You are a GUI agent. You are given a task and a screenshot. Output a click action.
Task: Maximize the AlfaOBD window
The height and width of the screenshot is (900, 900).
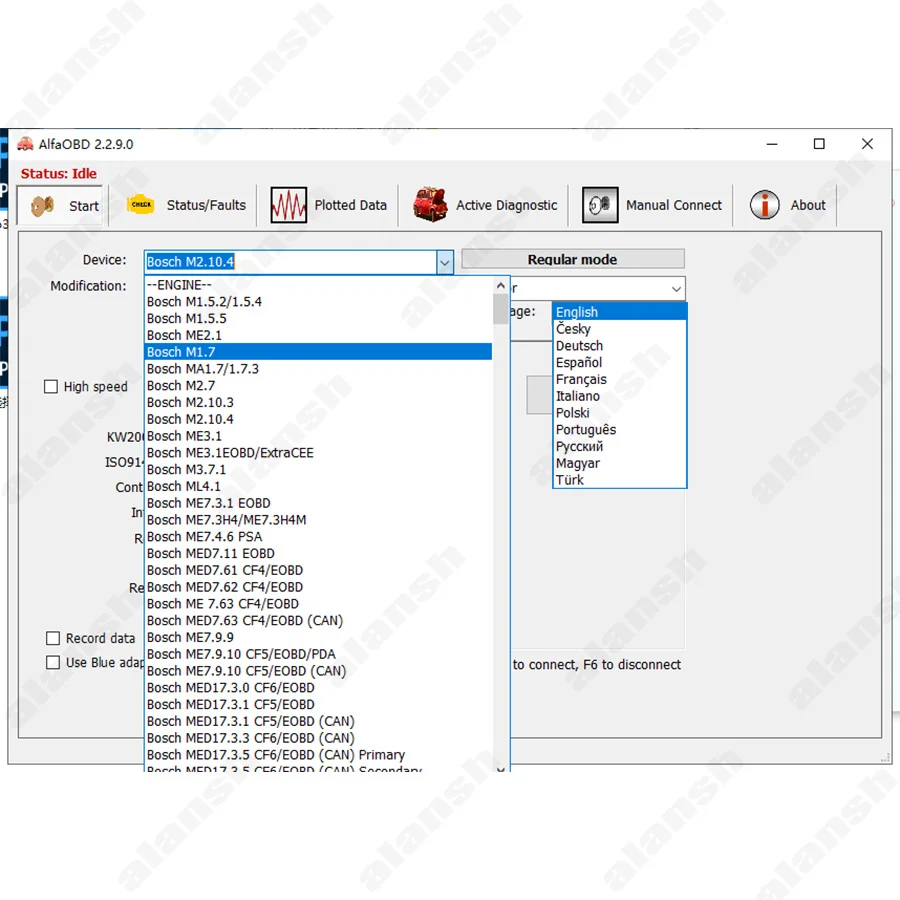pyautogui.click(x=819, y=144)
